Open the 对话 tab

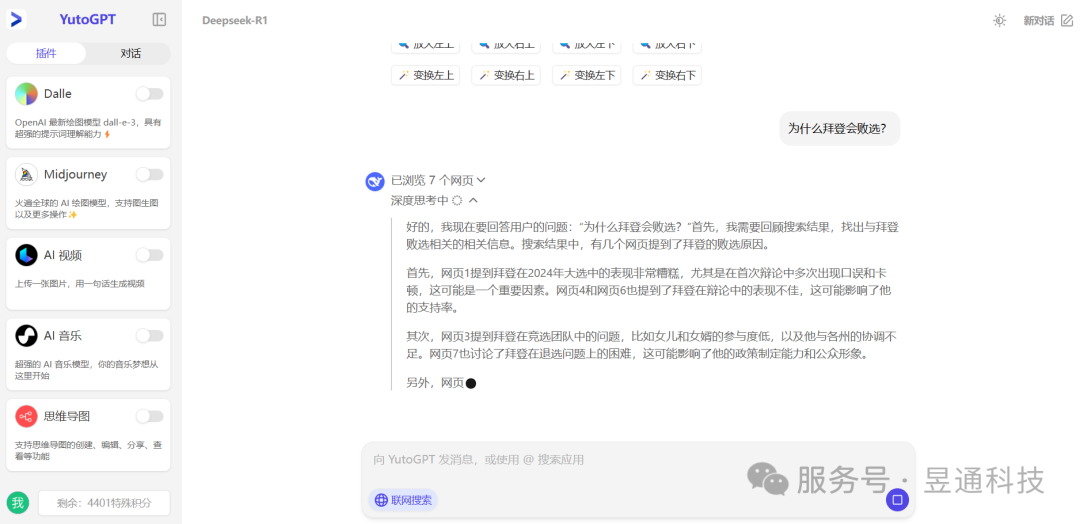[130, 54]
